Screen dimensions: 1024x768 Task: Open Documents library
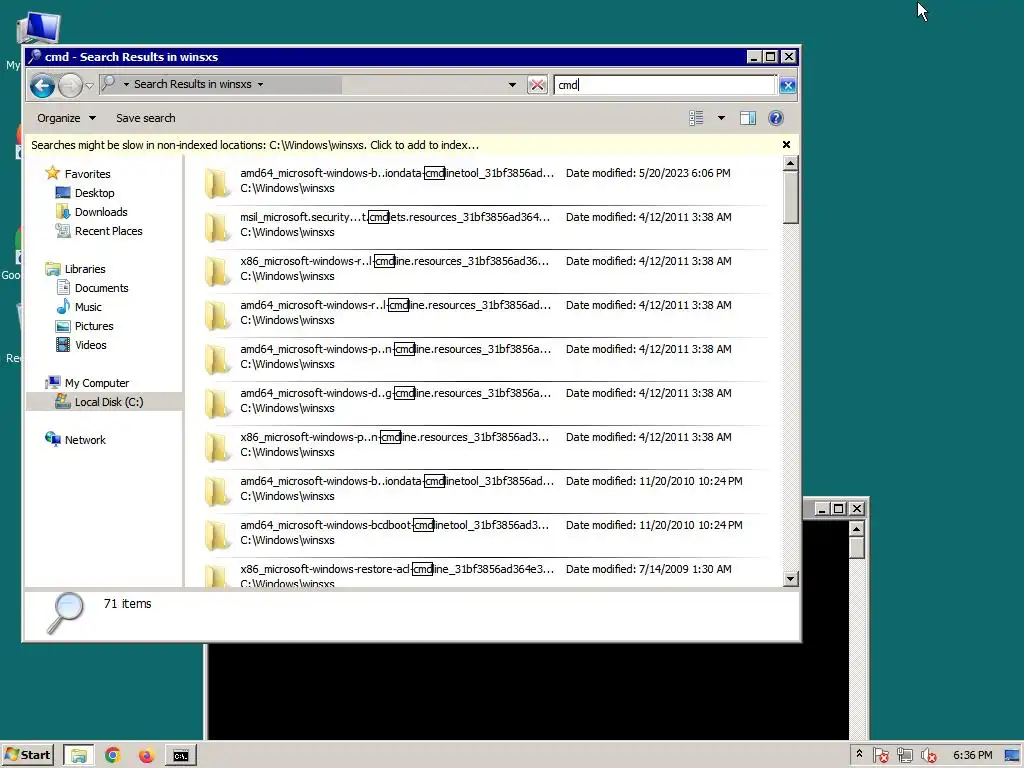coord(101,288)
